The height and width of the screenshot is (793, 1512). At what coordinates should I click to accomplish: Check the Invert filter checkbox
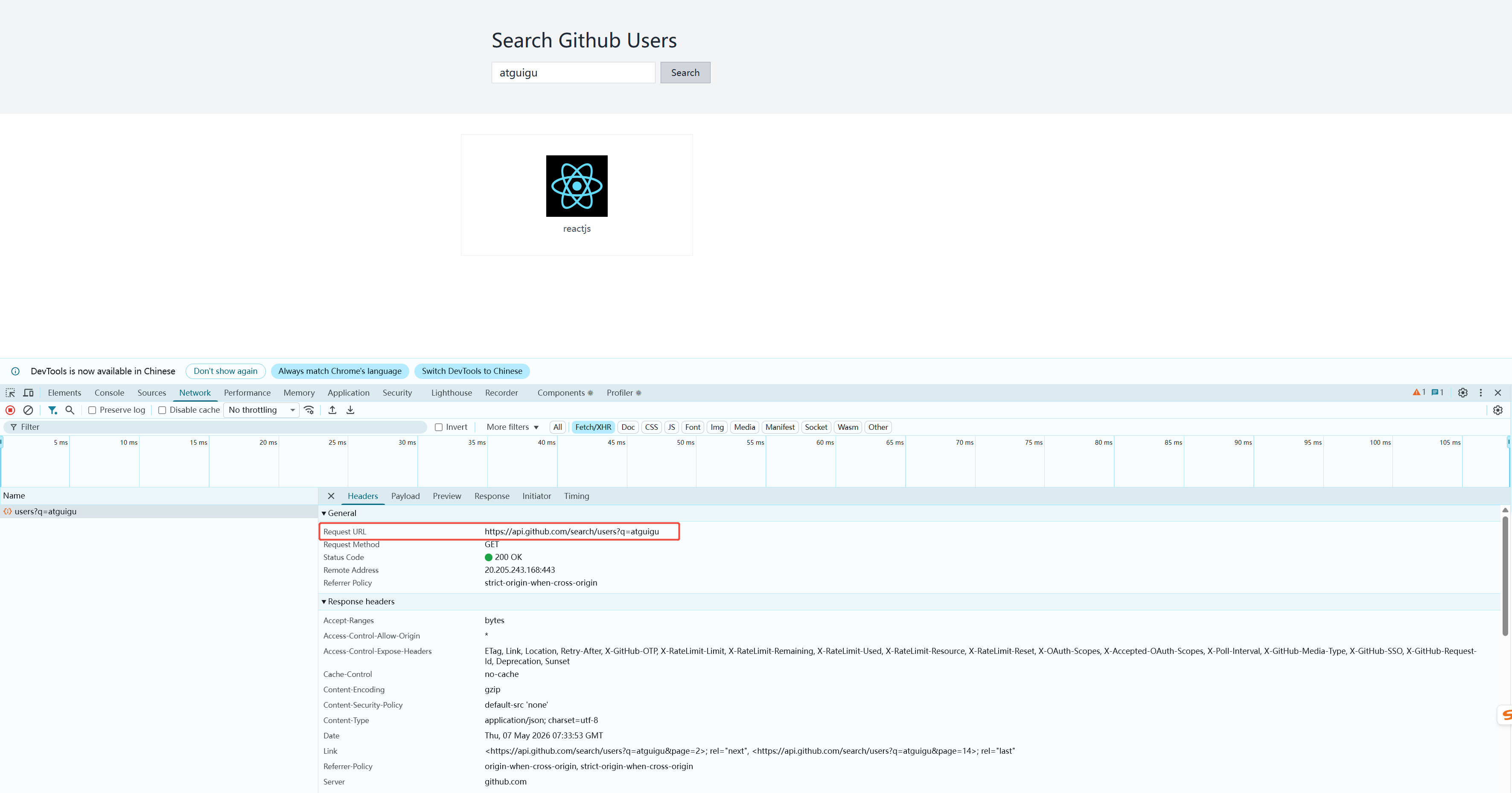[x=438, y=427]
